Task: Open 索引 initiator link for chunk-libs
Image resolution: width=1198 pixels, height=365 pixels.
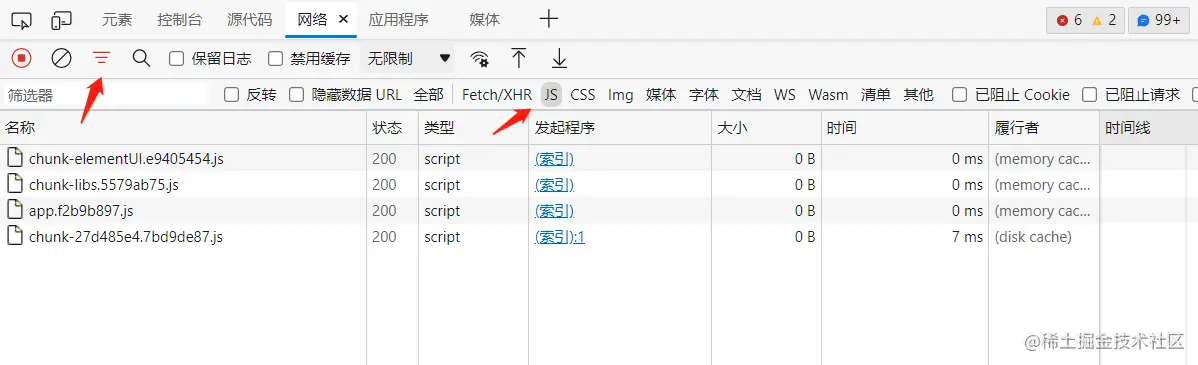Action: (x=554, y=185)
